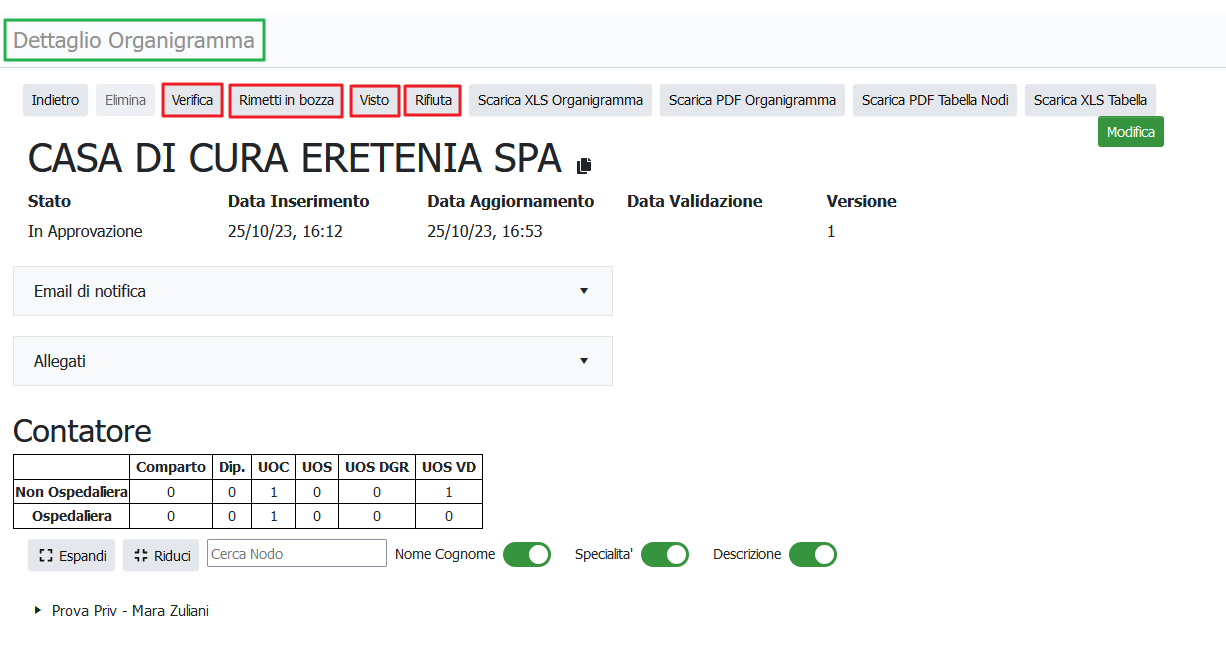Click the Visto button
The image size is (1226, 645).
click(x=375, y=100)
